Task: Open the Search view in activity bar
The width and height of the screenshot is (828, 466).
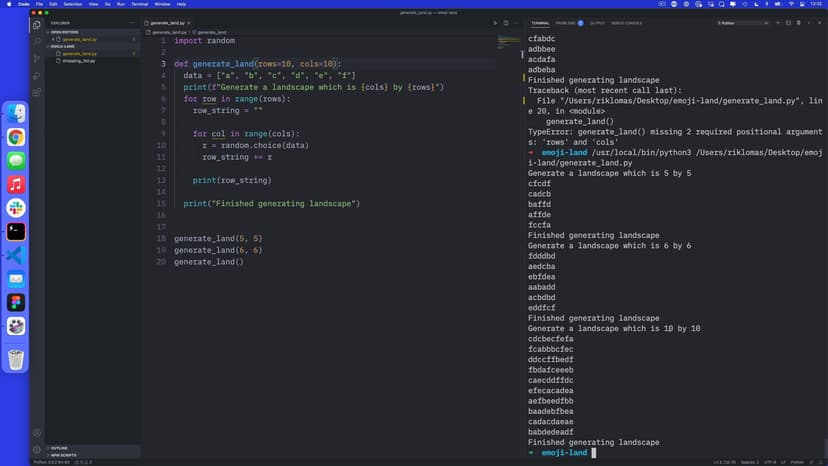Action: point(37,41)
